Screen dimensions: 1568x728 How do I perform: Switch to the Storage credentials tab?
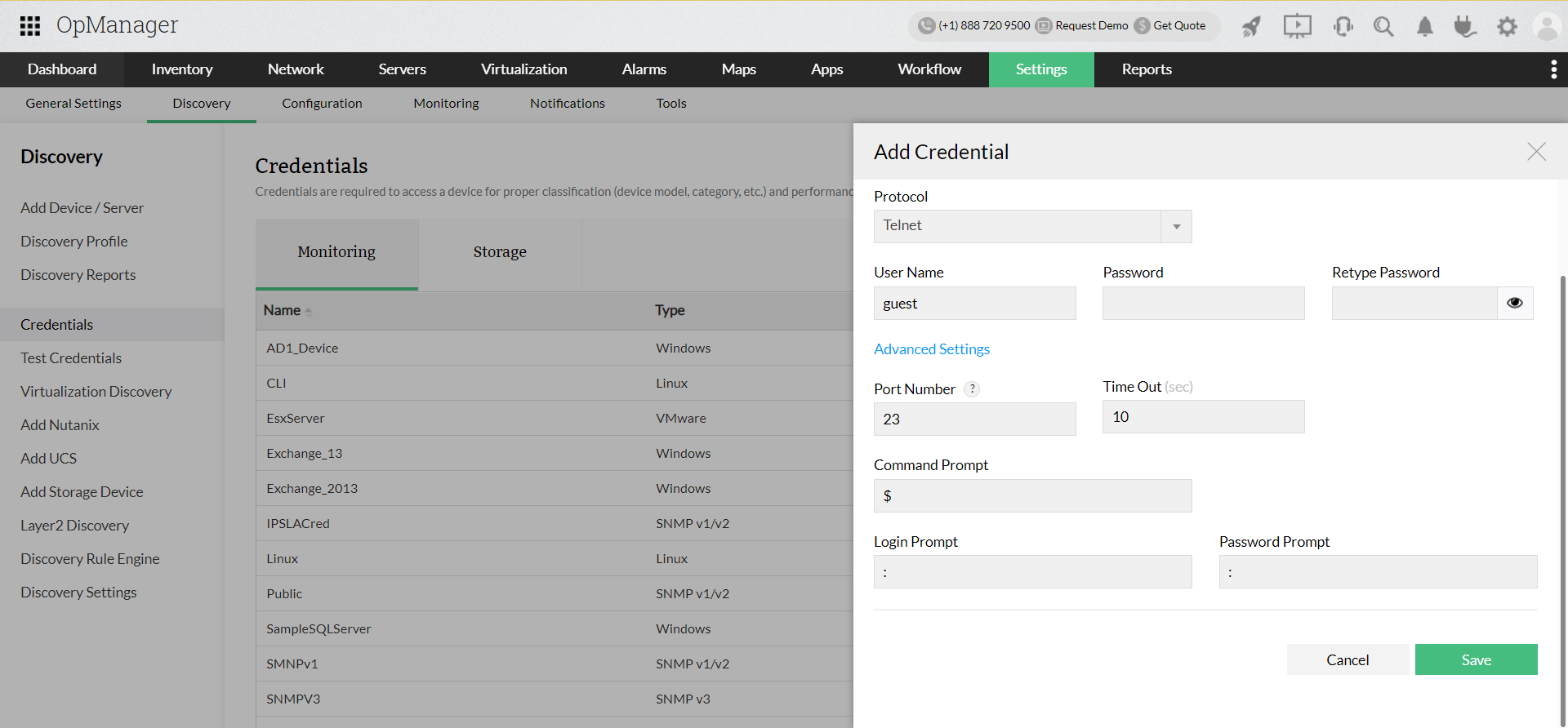pyautogui.click(x=500, y=252)
